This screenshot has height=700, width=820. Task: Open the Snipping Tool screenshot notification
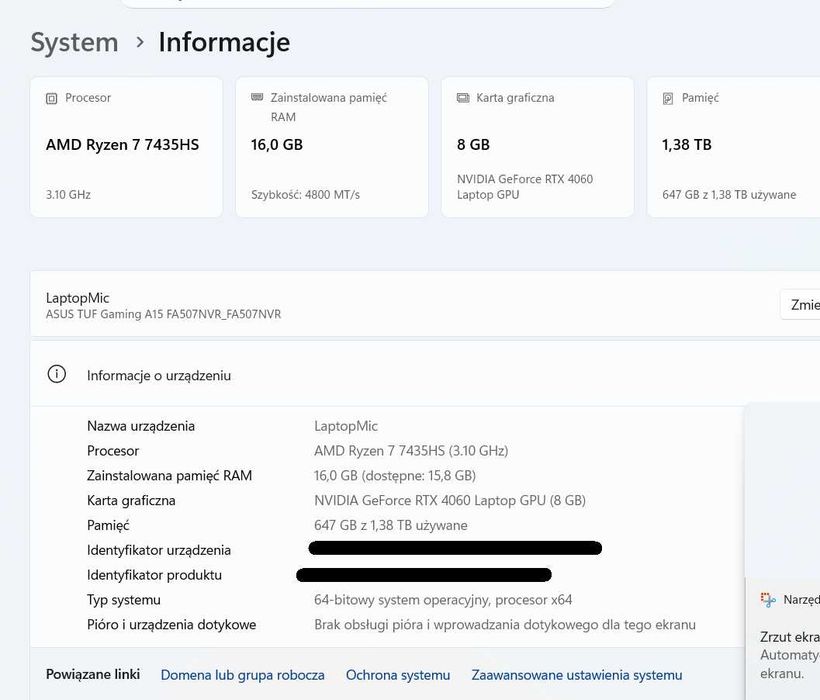783,639
